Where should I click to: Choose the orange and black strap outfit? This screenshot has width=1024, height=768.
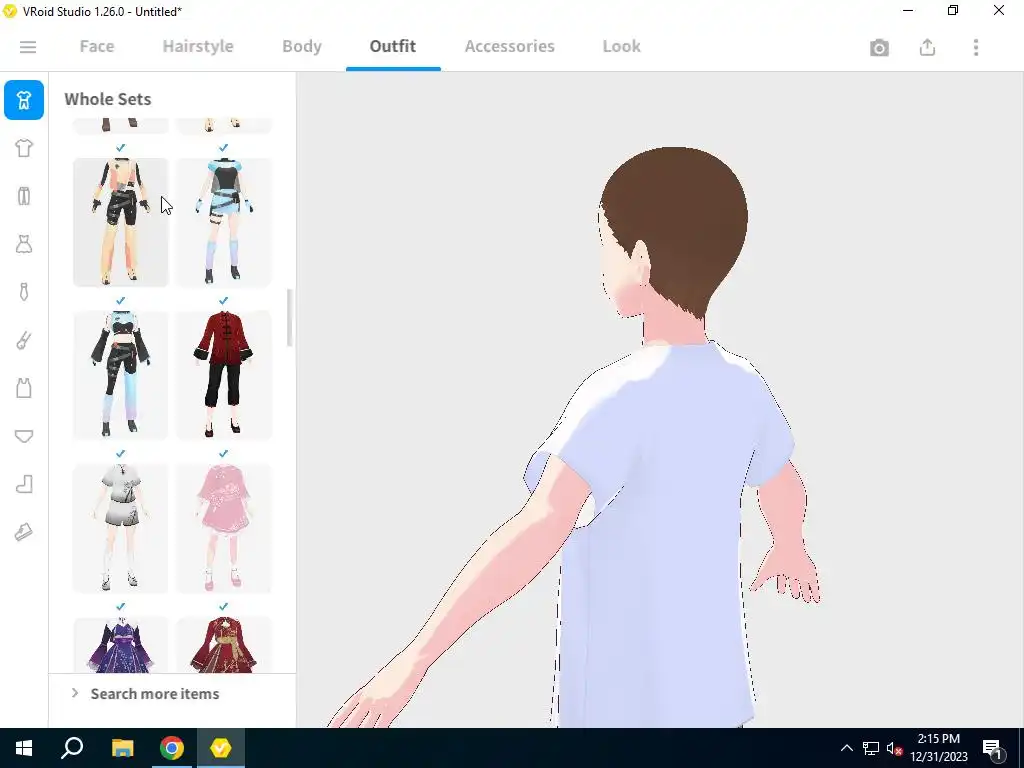coord(121,222)
